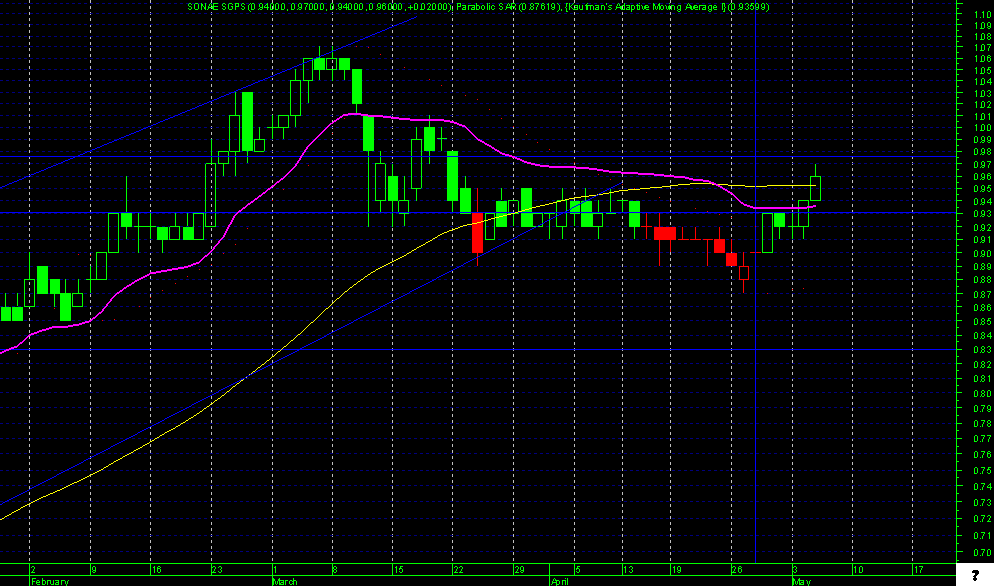Click the date label 29 on time axis
This screenshot has height=586, width=994.
pos(519,570)
